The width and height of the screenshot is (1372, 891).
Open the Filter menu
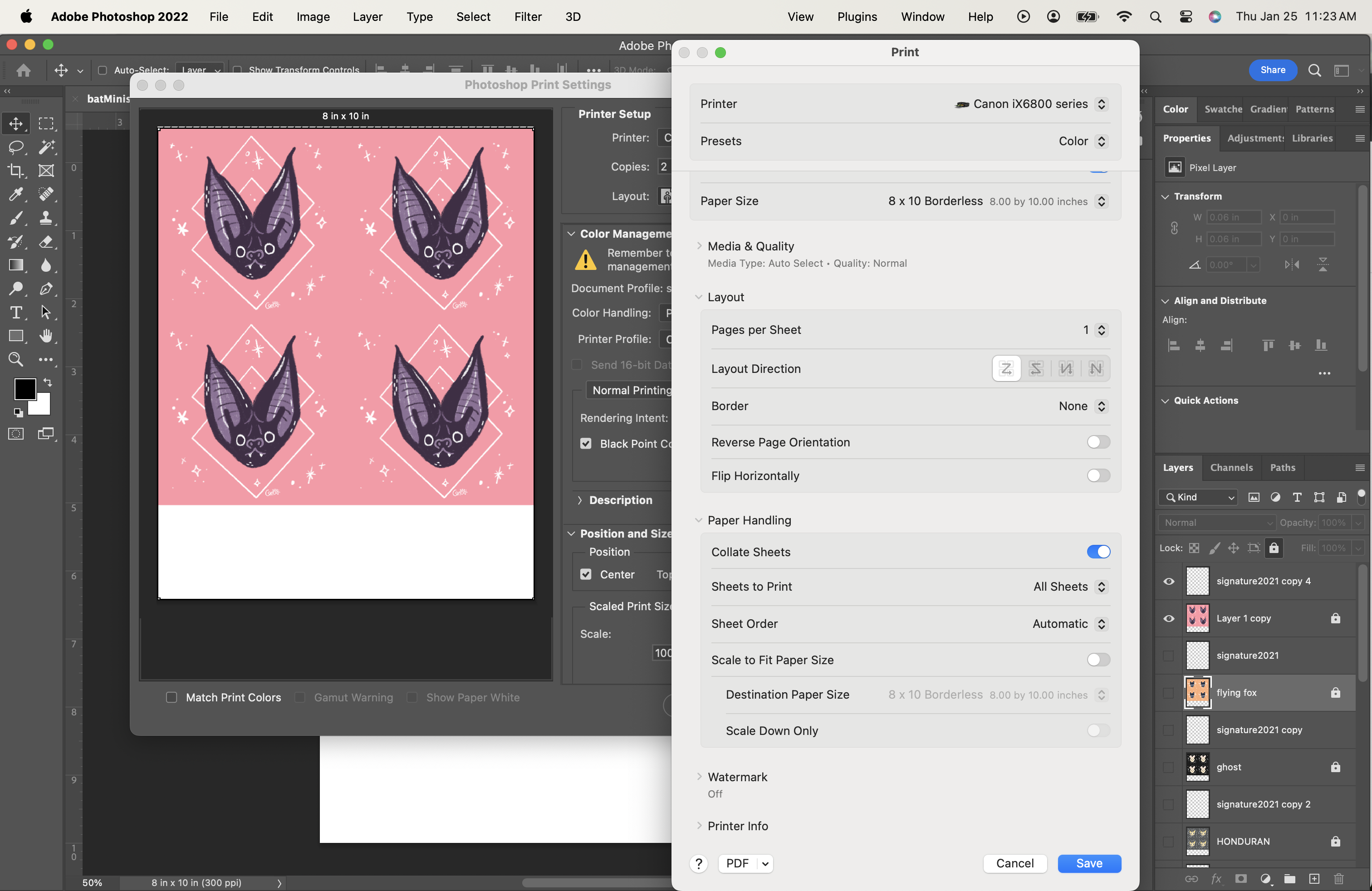pos(528,17)
